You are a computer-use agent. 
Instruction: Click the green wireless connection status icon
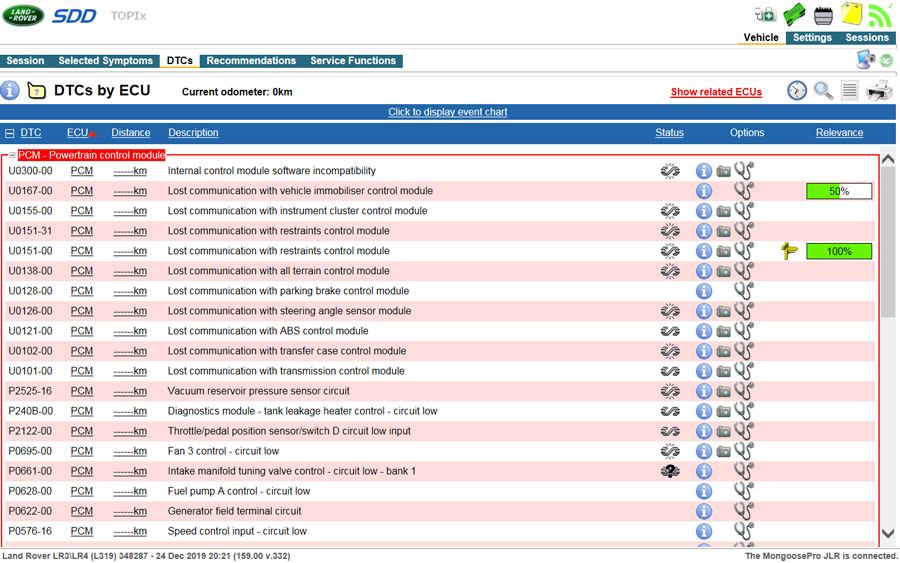click(x=880, y=14)
